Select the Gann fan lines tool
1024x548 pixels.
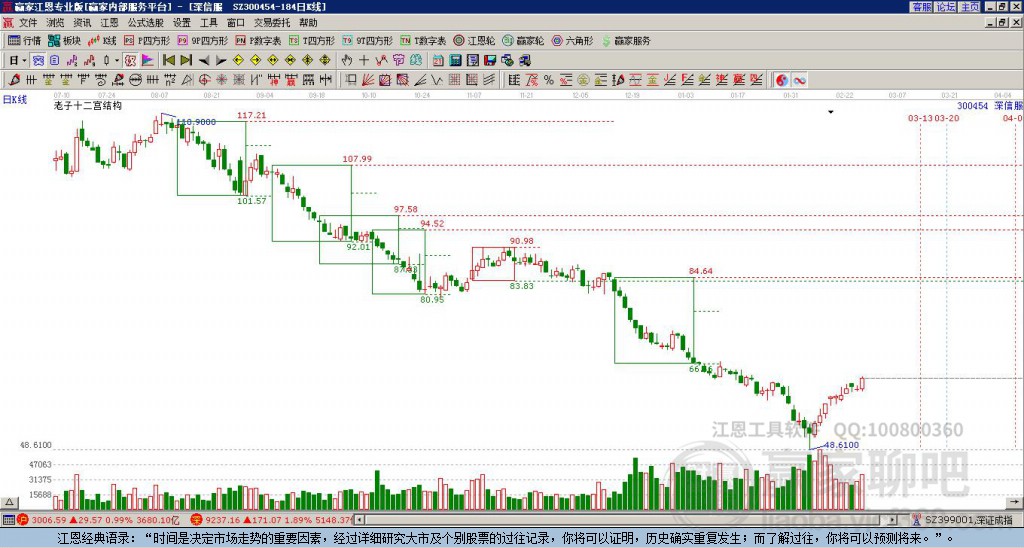click(x=368, y=80)
